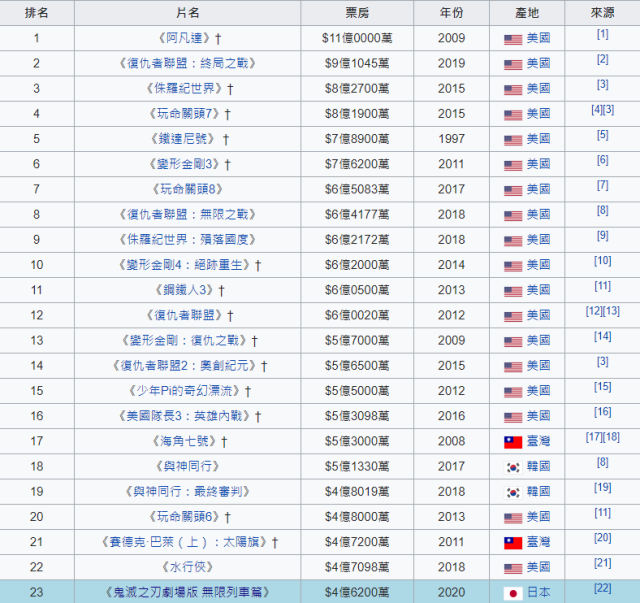Click the Taiwan flag in the 海角七號 row
640x603 pixels.
(x=513, y=441)
